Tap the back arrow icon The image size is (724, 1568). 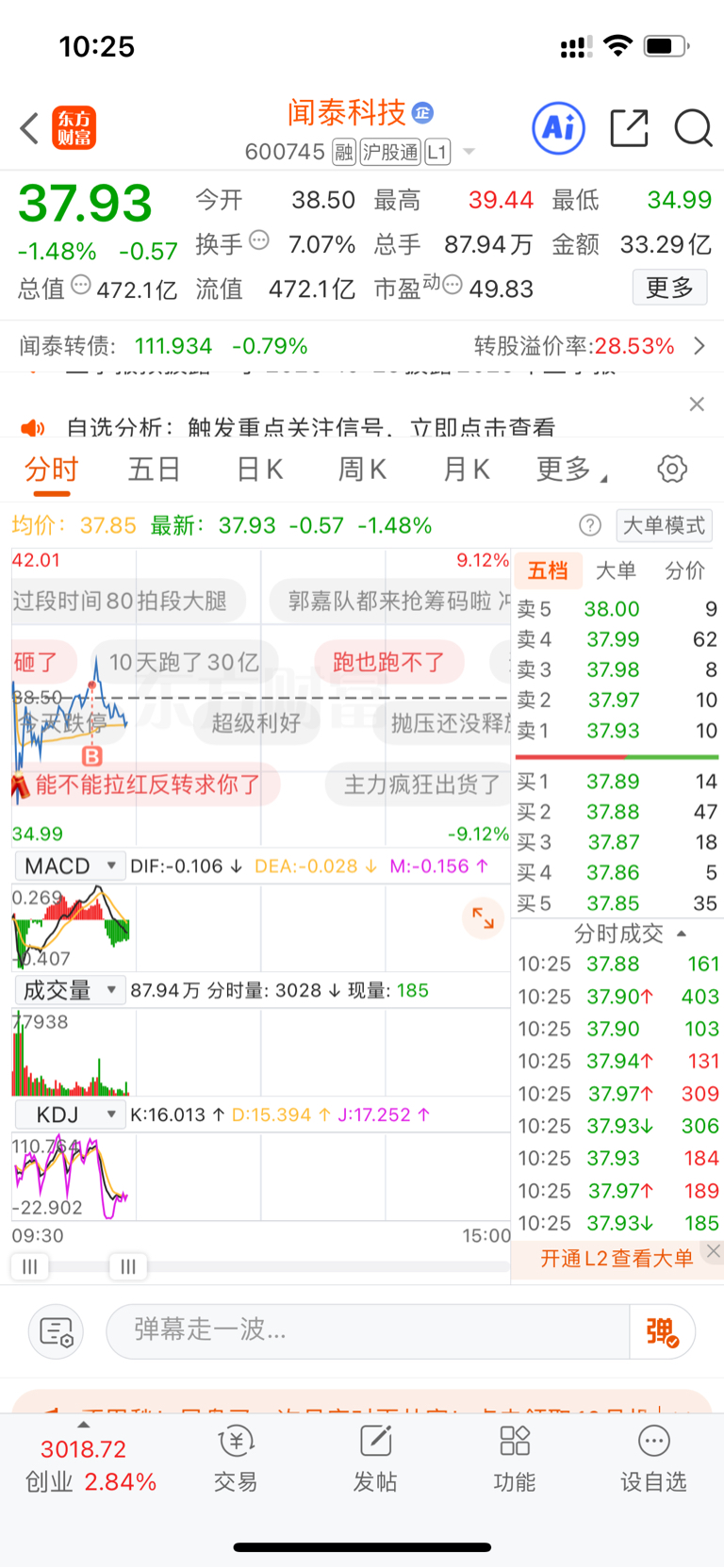click(x=30, y=128)
